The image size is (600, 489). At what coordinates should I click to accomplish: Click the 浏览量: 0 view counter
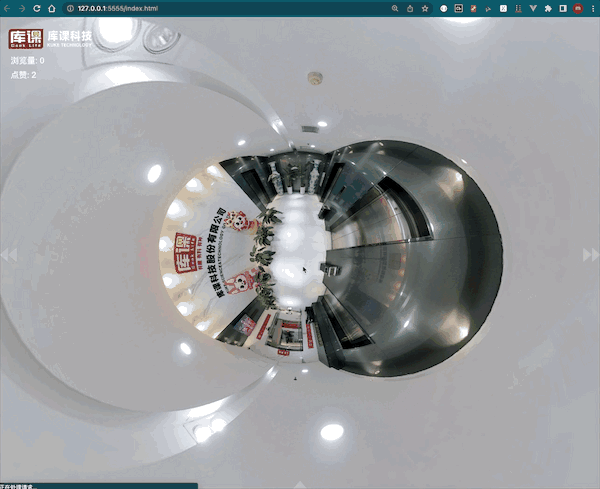tap(27, 60)
